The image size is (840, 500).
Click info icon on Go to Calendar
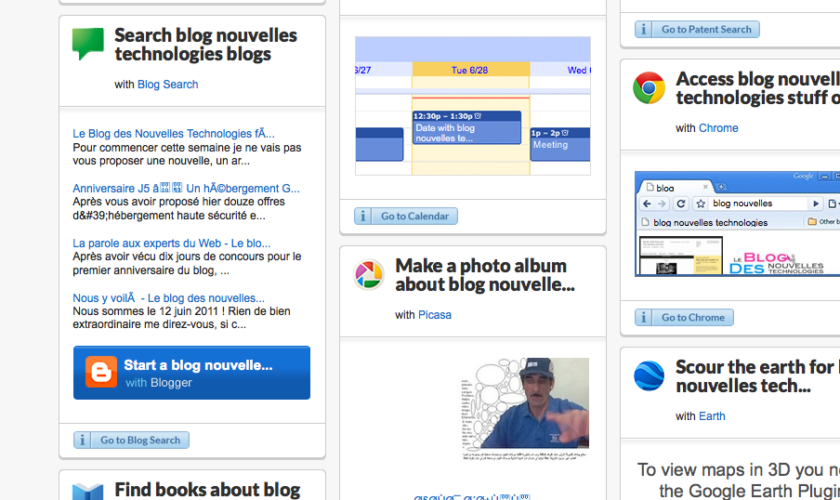pyautogui.click(x=365, y=216)
